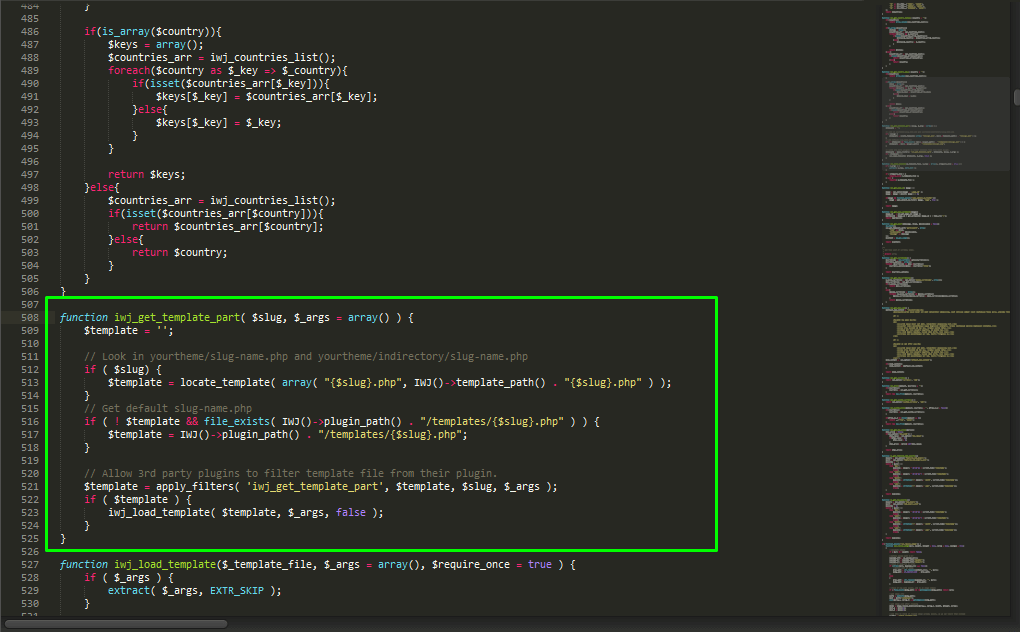1020x632 pixels.
Task: Click the code minimap preview on the right
Action: [946, 308]
